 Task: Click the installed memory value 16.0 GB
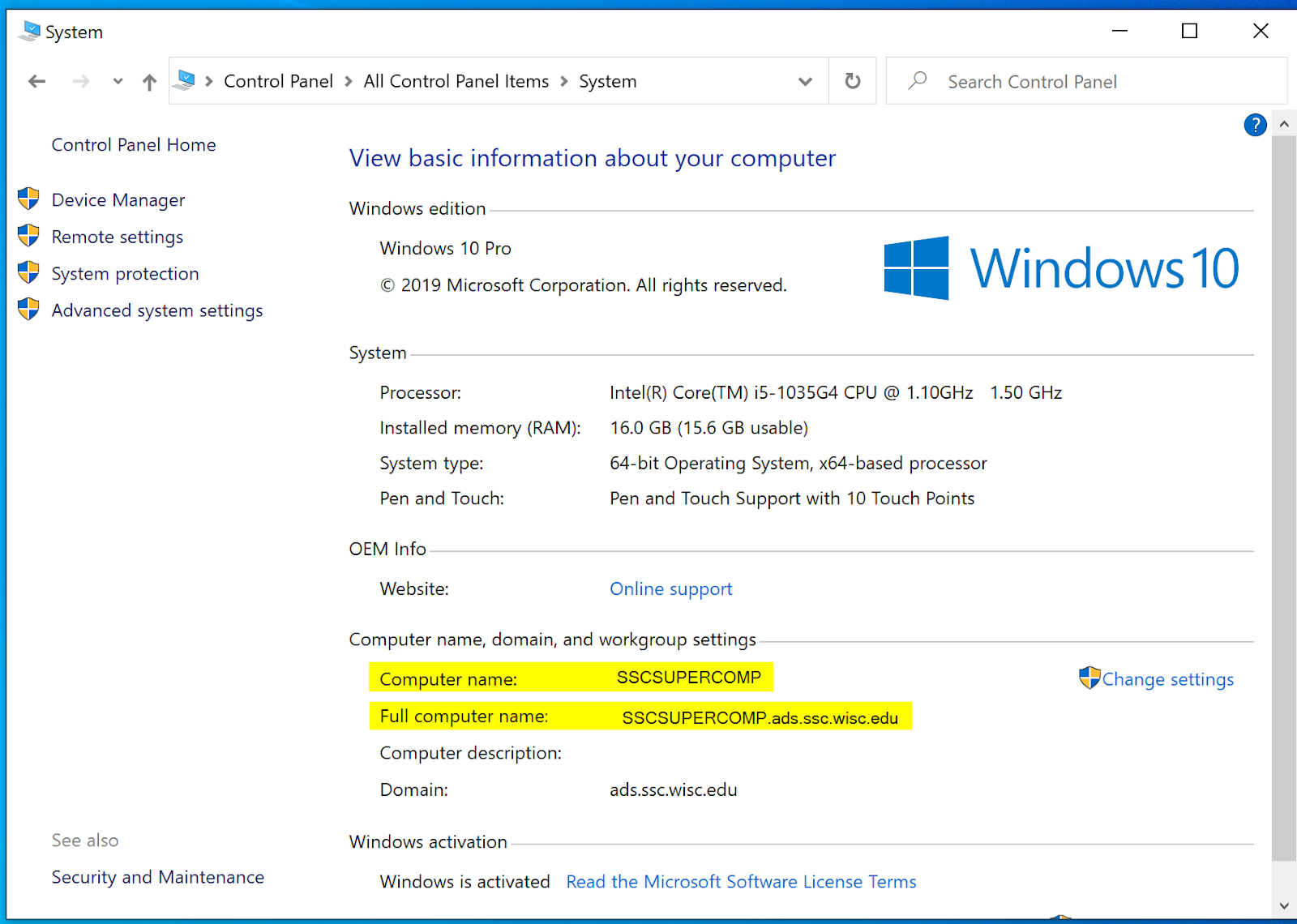[x=709, y=428]
